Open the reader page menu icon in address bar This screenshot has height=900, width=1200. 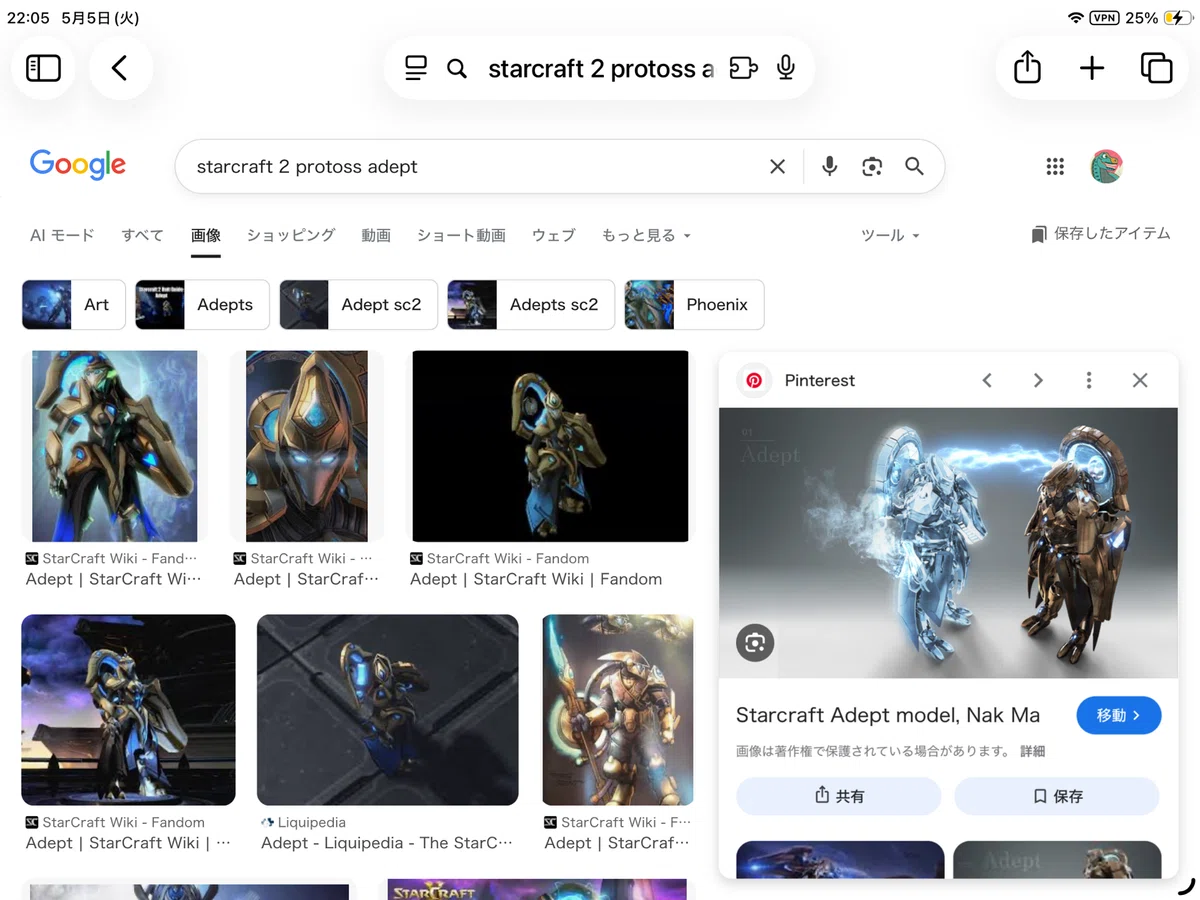[416, 68]
